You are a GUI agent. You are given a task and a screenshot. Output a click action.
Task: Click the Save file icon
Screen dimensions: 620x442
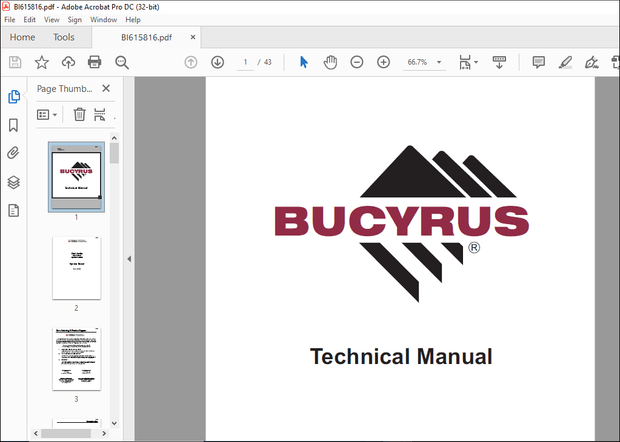click(x=15, y=62)
